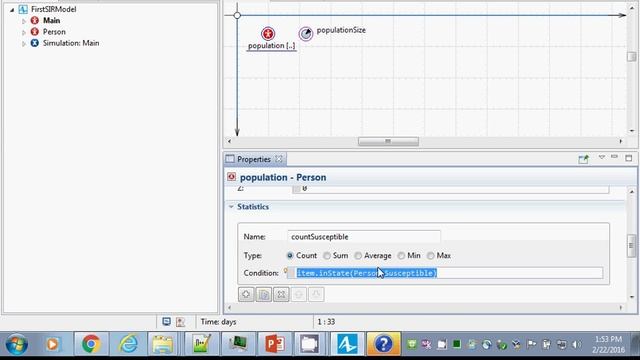The height and width of the screenshot is (360, 640).
Task: Minimize the Properties panel
Action: point(614,157)
